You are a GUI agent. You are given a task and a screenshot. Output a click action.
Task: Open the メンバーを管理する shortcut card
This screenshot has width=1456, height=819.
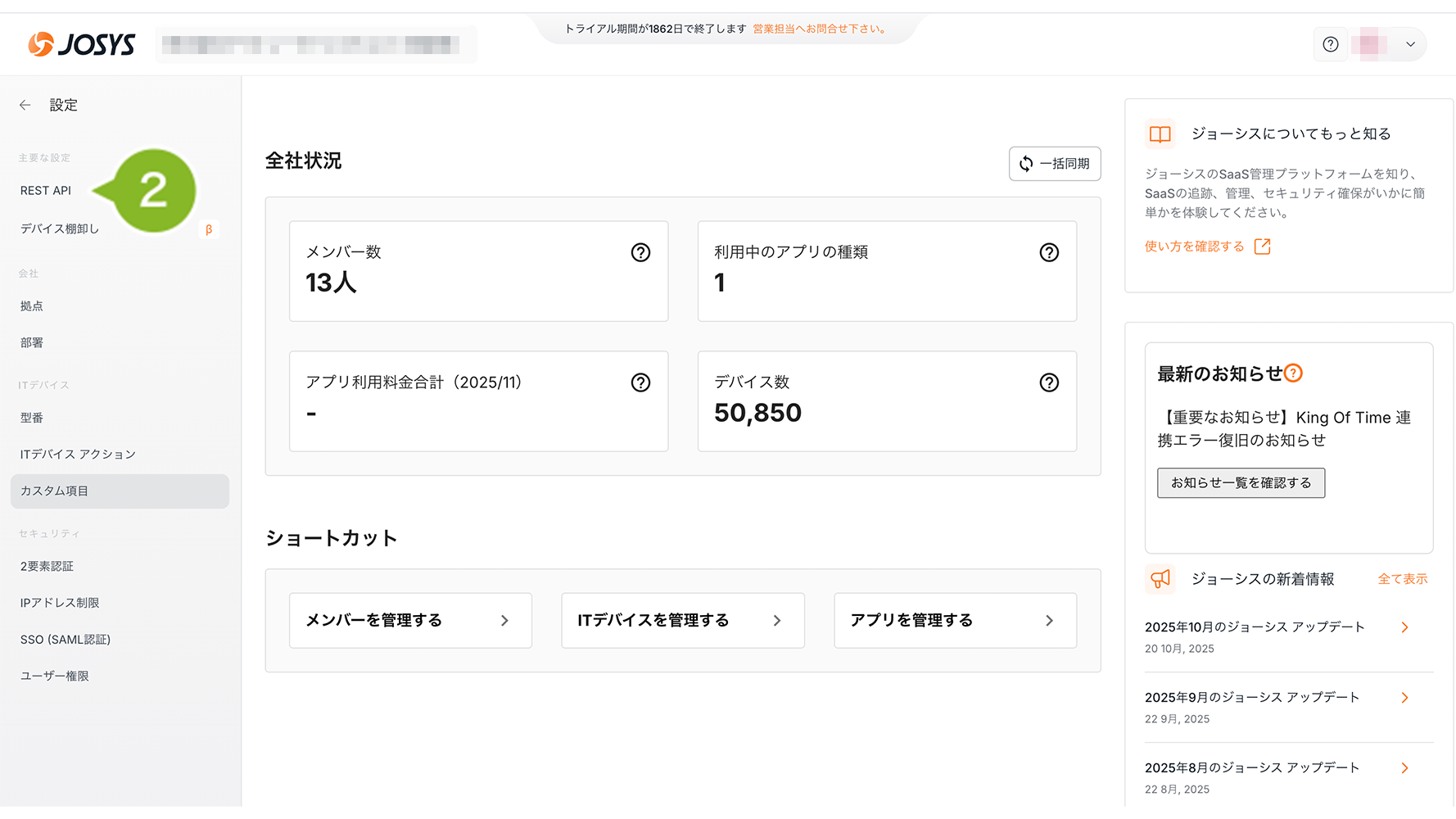click(410, 621)
